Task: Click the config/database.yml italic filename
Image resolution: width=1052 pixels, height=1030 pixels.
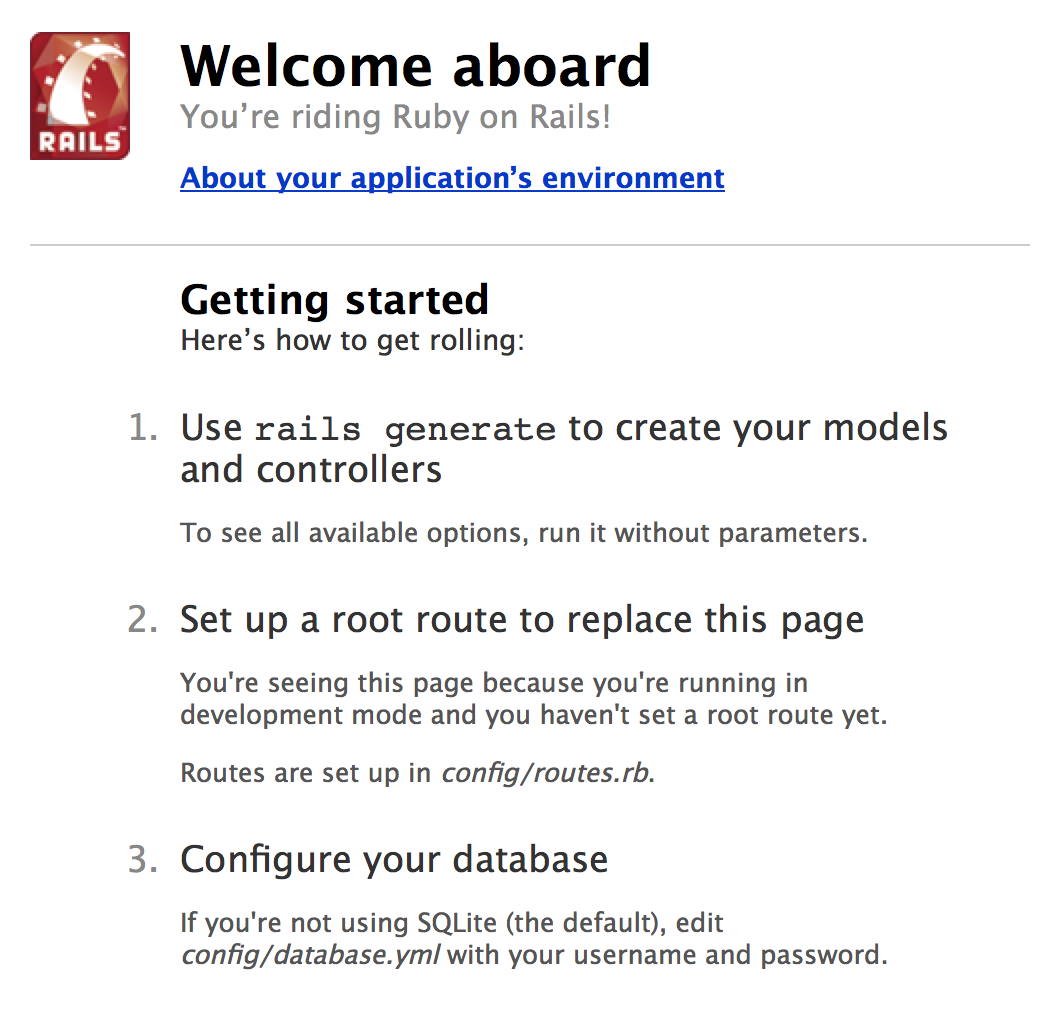Action: pos(311,955)
